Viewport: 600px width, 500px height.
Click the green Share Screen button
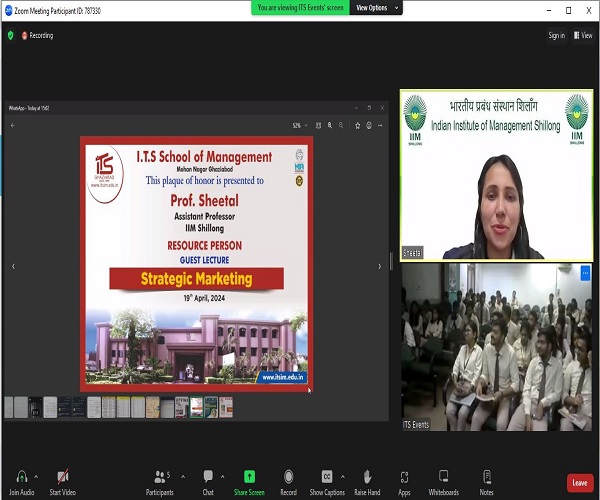tap(249, 482)
